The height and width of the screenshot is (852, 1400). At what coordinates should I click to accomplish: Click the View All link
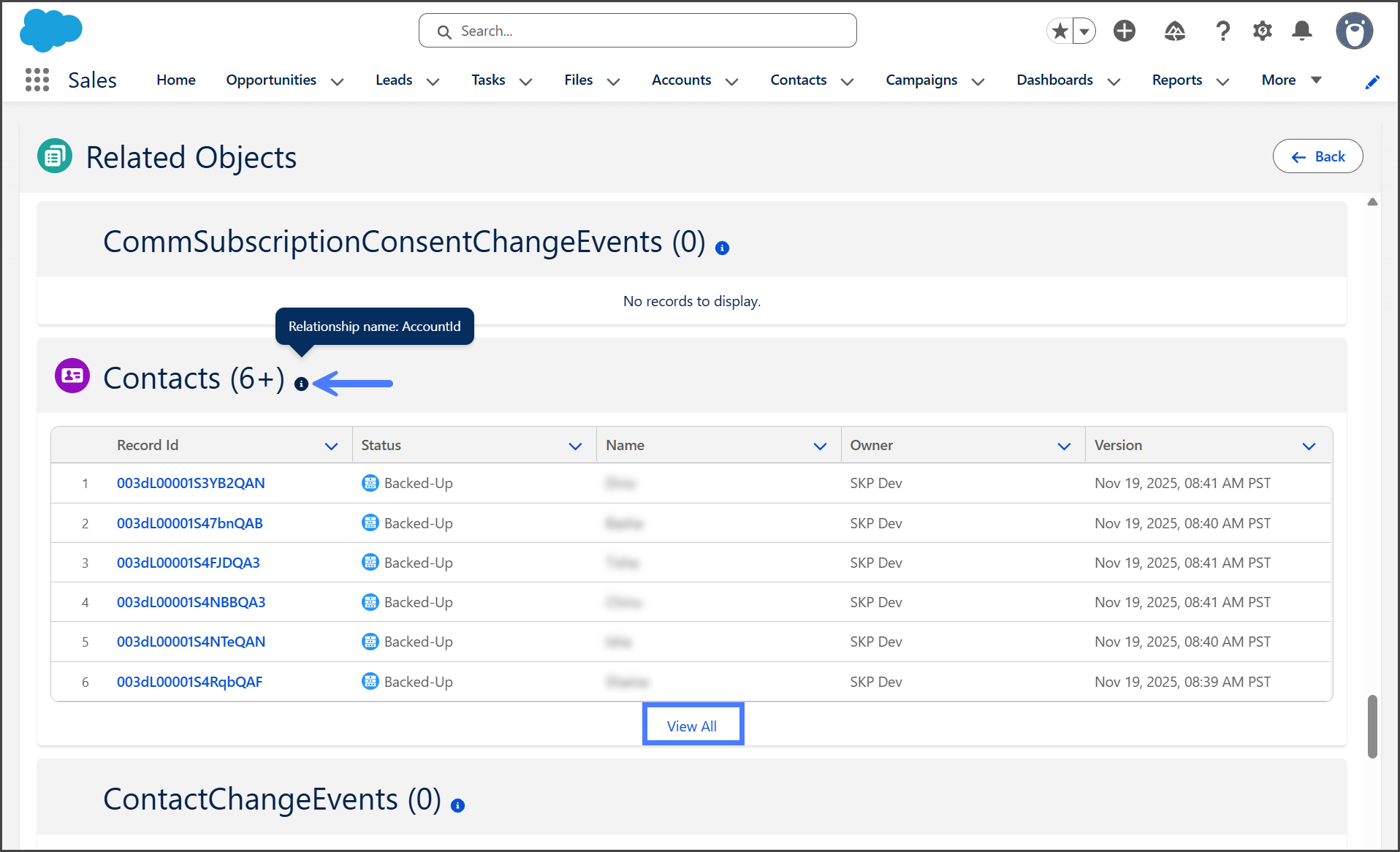coord(692,726)
